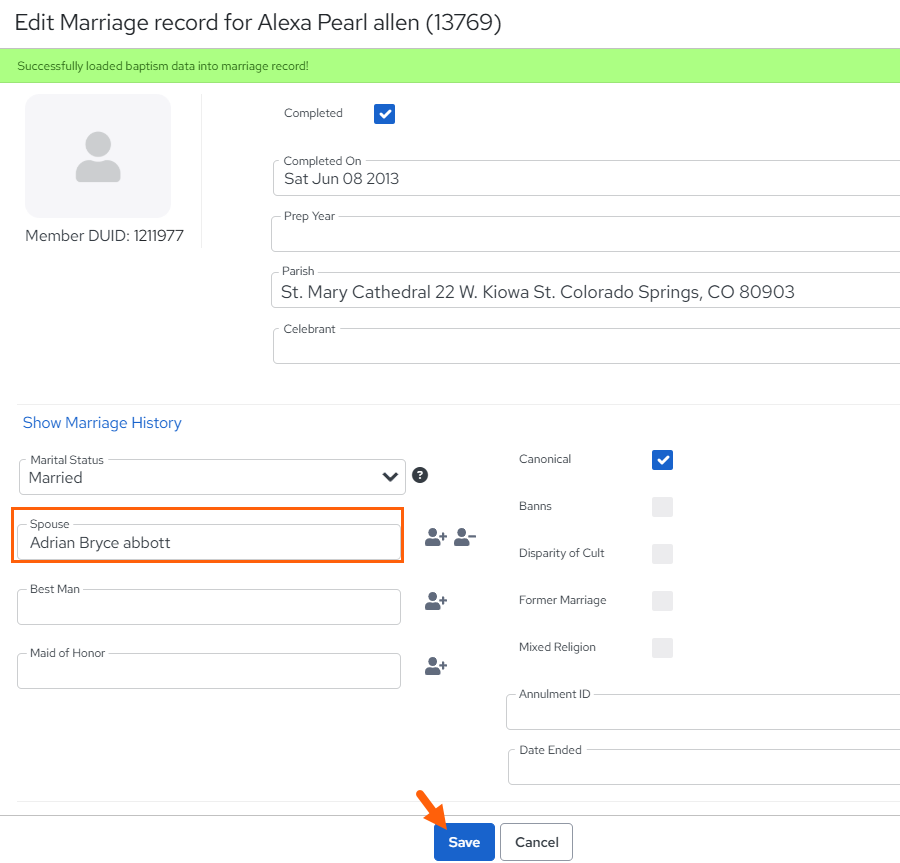Add a spouse with the person-plus icon
The height and width of the screenshot is (863, 900).
(x=436, y=537)
